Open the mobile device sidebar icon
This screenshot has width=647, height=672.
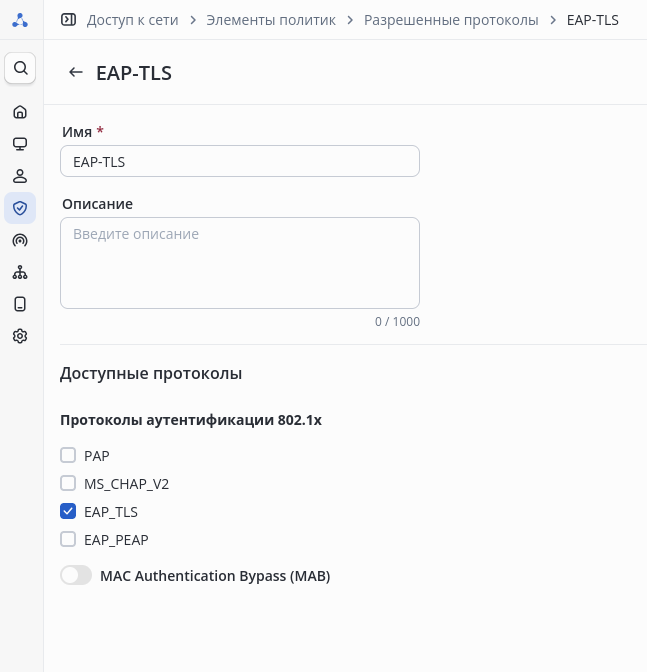point(20,304)
